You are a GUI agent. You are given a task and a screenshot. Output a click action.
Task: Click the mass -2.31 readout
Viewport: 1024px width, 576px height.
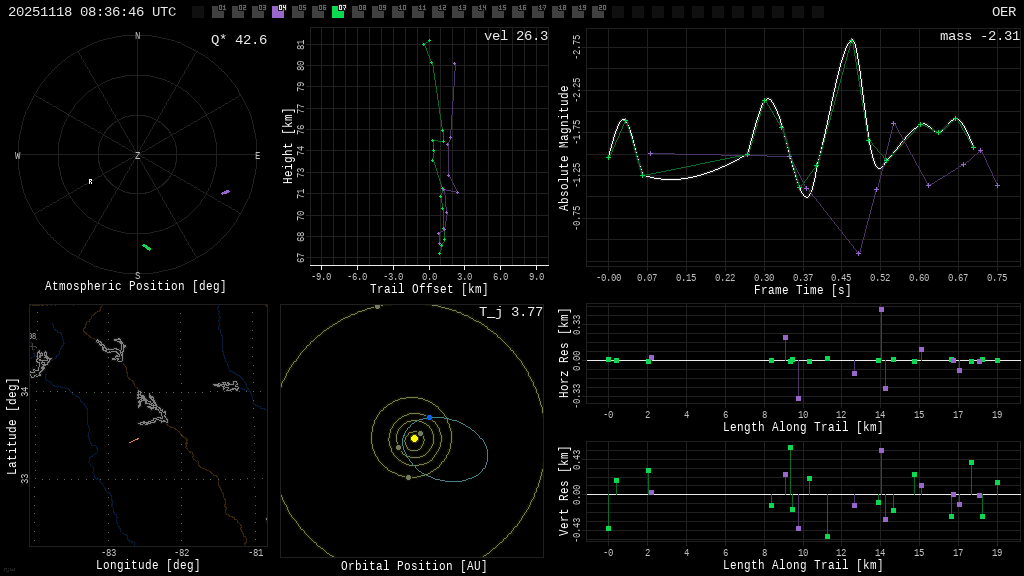[x=979, y=36]
